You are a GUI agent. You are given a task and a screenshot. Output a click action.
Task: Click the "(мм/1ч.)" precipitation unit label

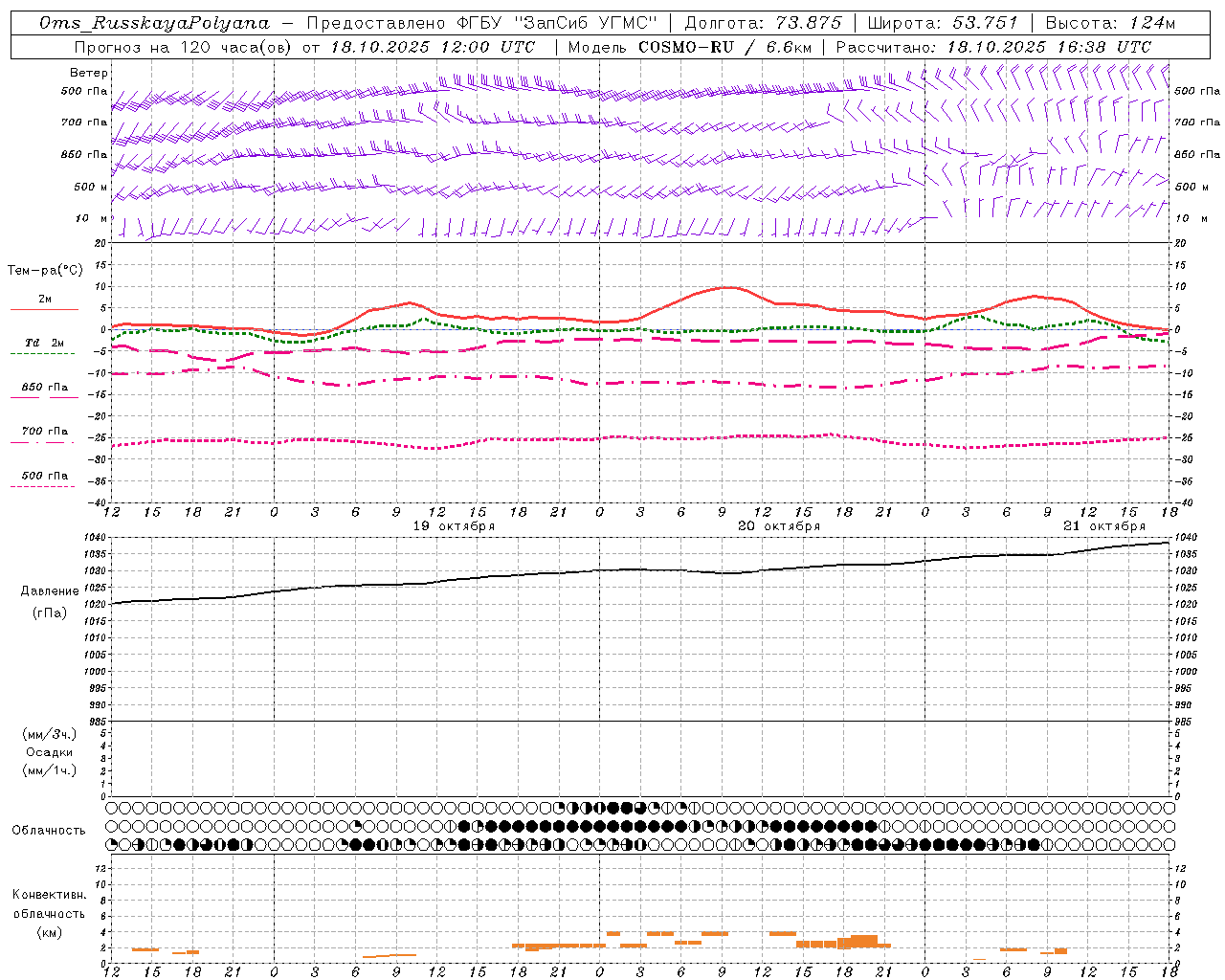tap(50, 770)
